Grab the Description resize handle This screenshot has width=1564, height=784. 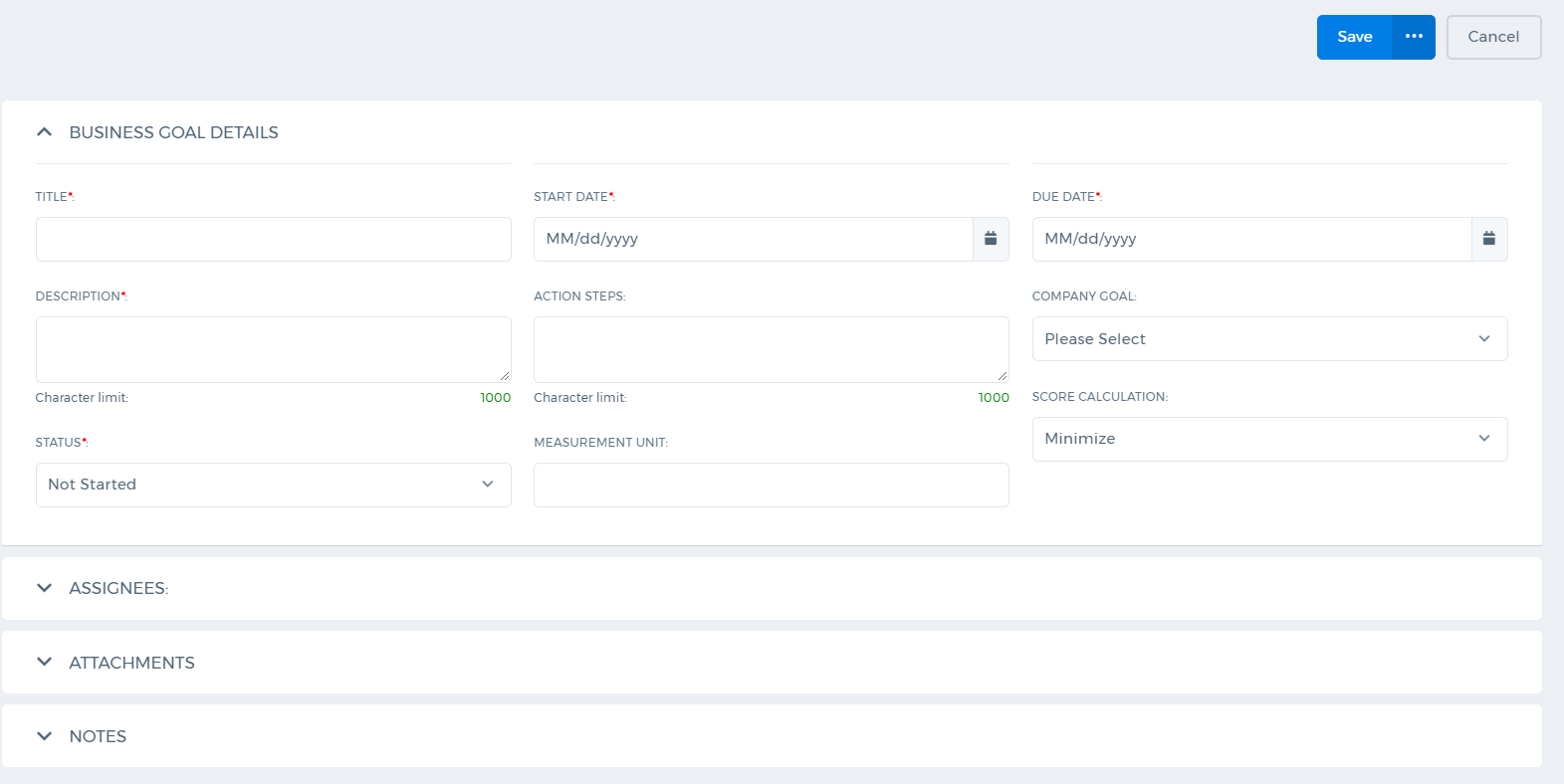505,376
